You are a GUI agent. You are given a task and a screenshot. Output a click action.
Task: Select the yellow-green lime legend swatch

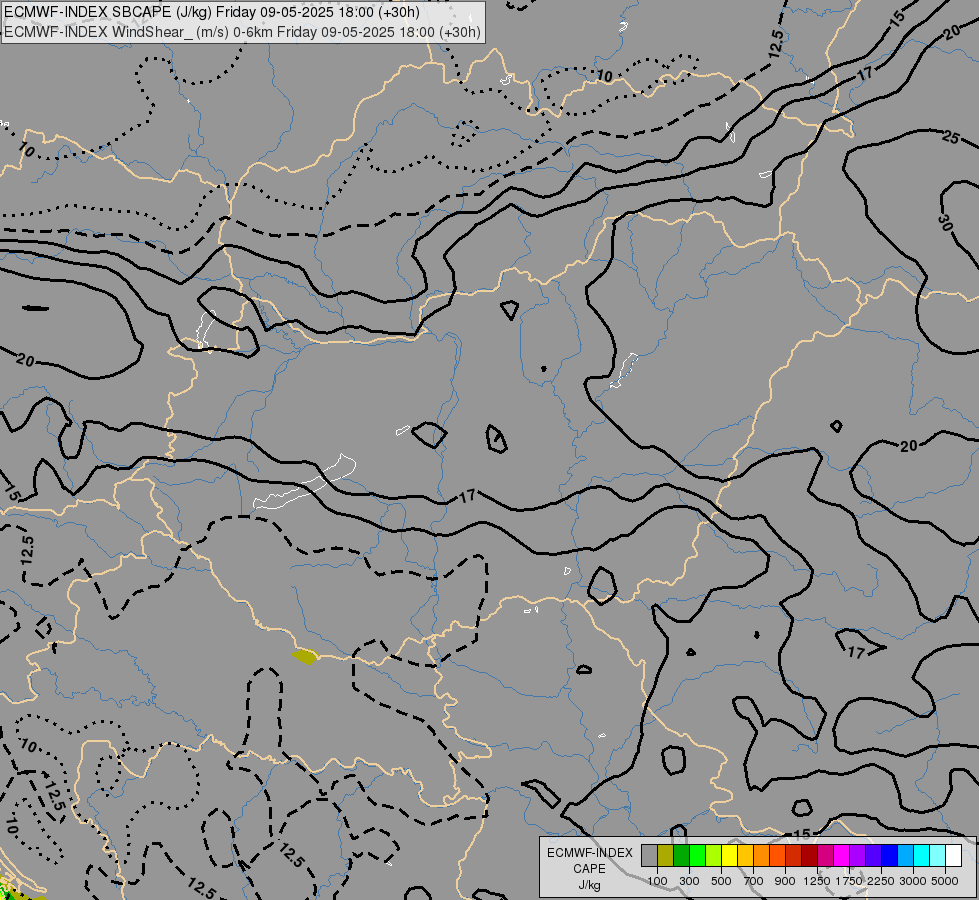[714, 856]
